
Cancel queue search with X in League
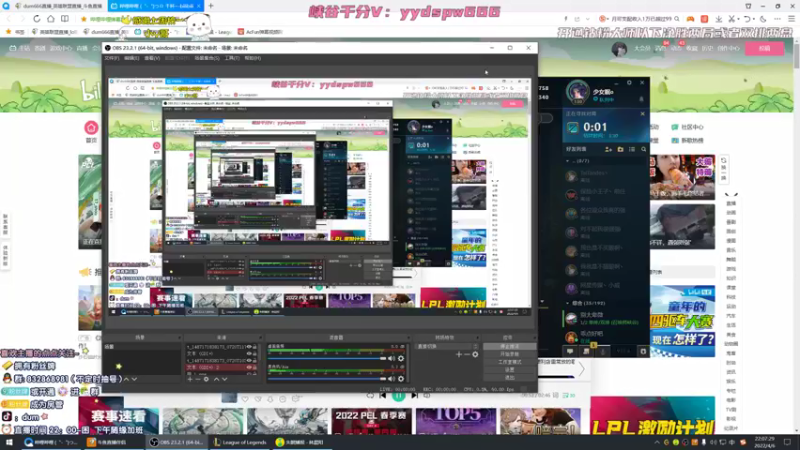[642, 114]
